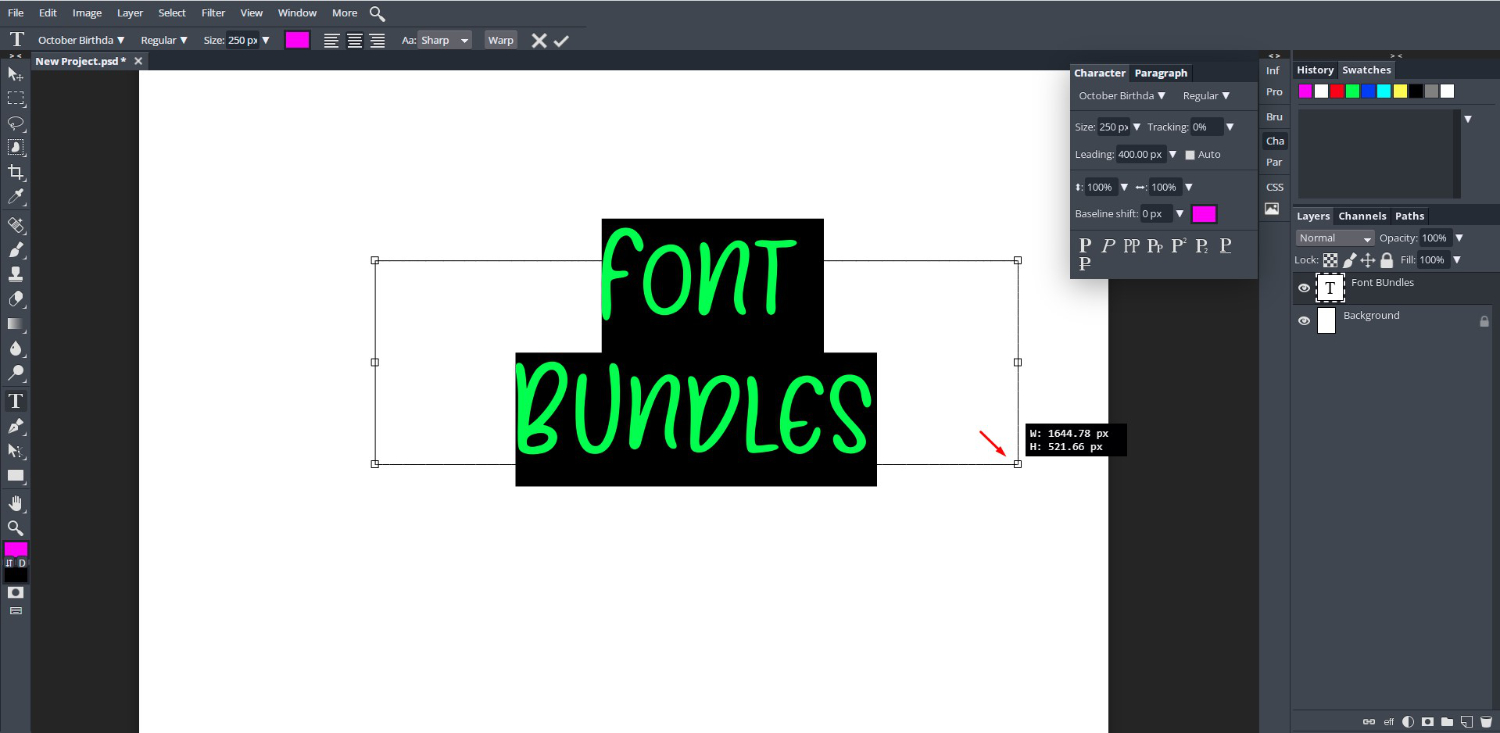Delete layer with trash icon

[1486, 722]
